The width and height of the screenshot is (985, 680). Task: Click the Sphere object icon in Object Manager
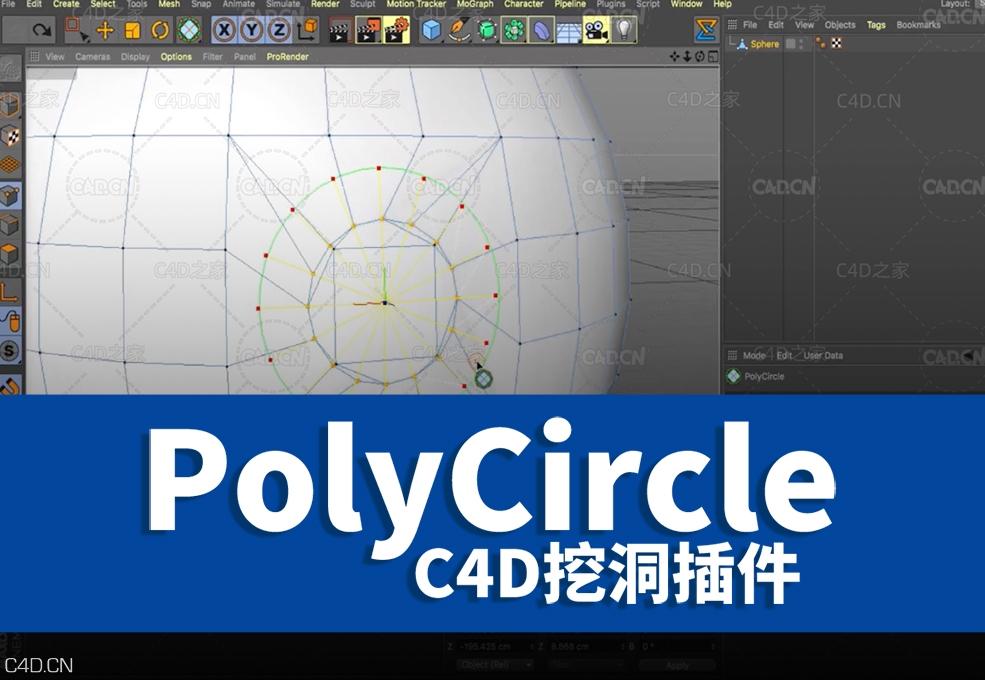(742, 43)
